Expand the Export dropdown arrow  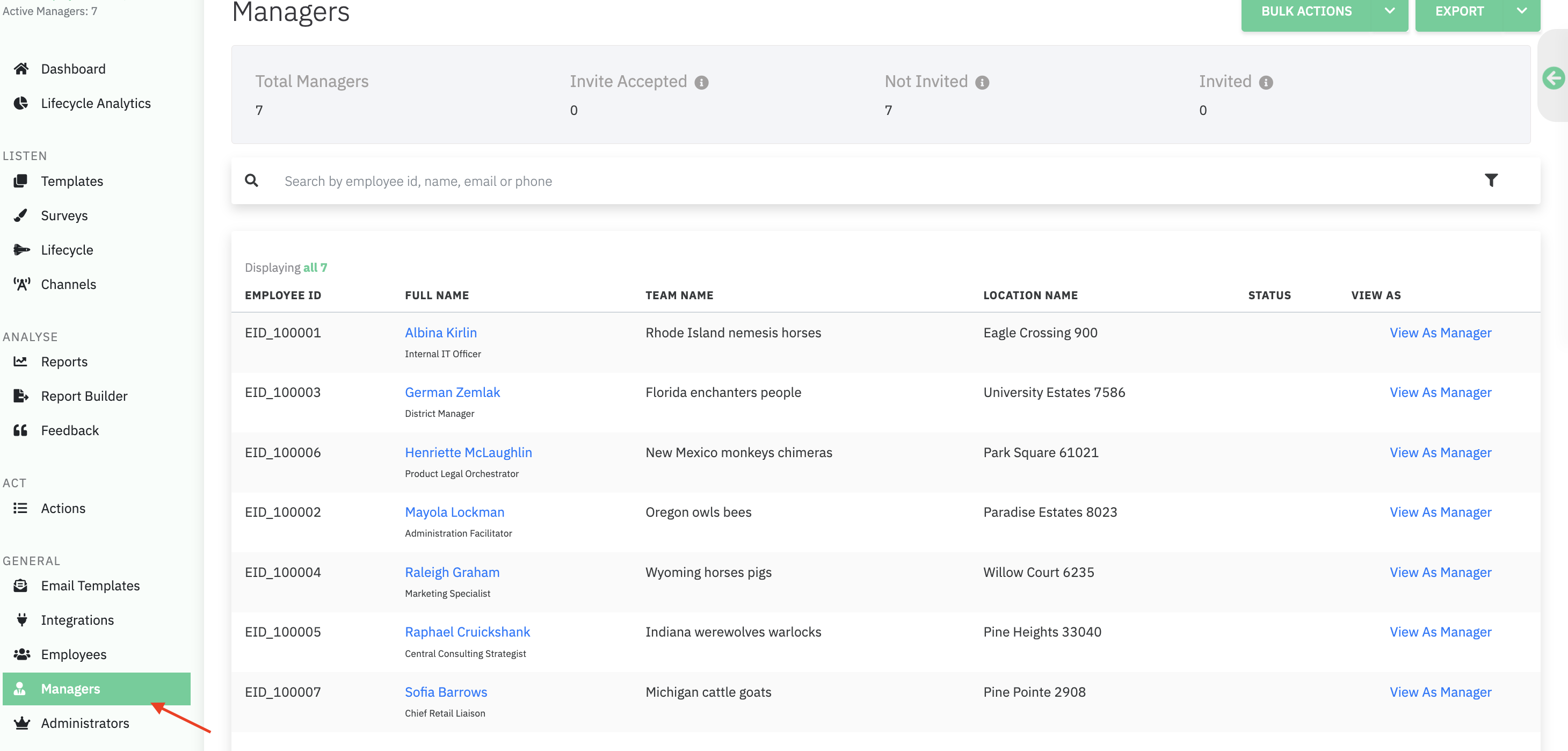coord(1521,11)
